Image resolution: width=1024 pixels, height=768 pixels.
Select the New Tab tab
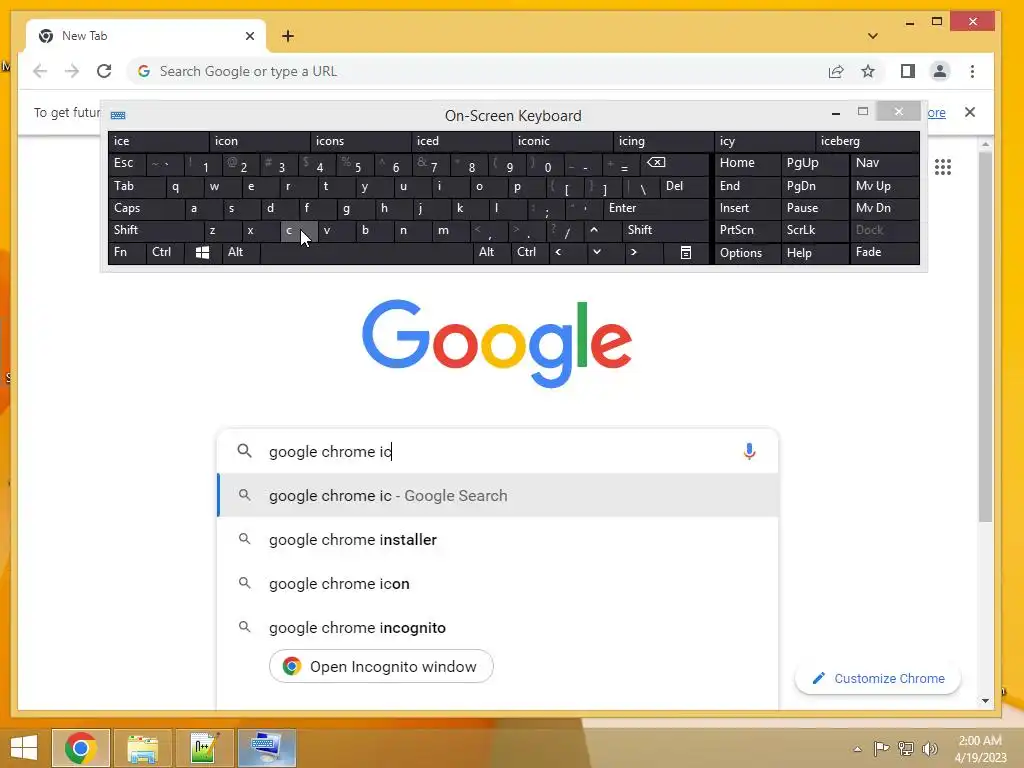[x=146, y=36]
